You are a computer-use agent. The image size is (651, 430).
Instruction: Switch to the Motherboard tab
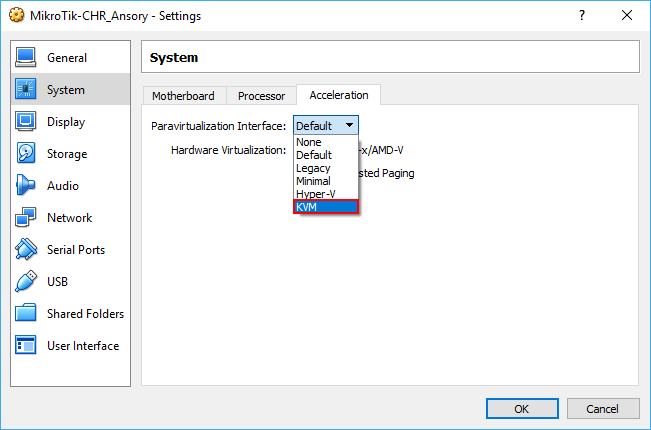click(x=183, y=96)
